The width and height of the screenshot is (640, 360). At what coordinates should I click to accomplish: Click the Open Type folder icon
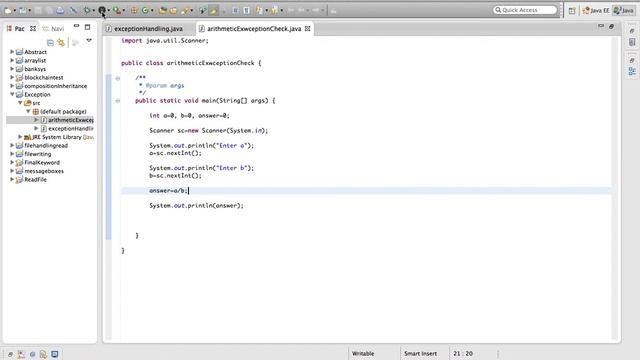point(162,10)
